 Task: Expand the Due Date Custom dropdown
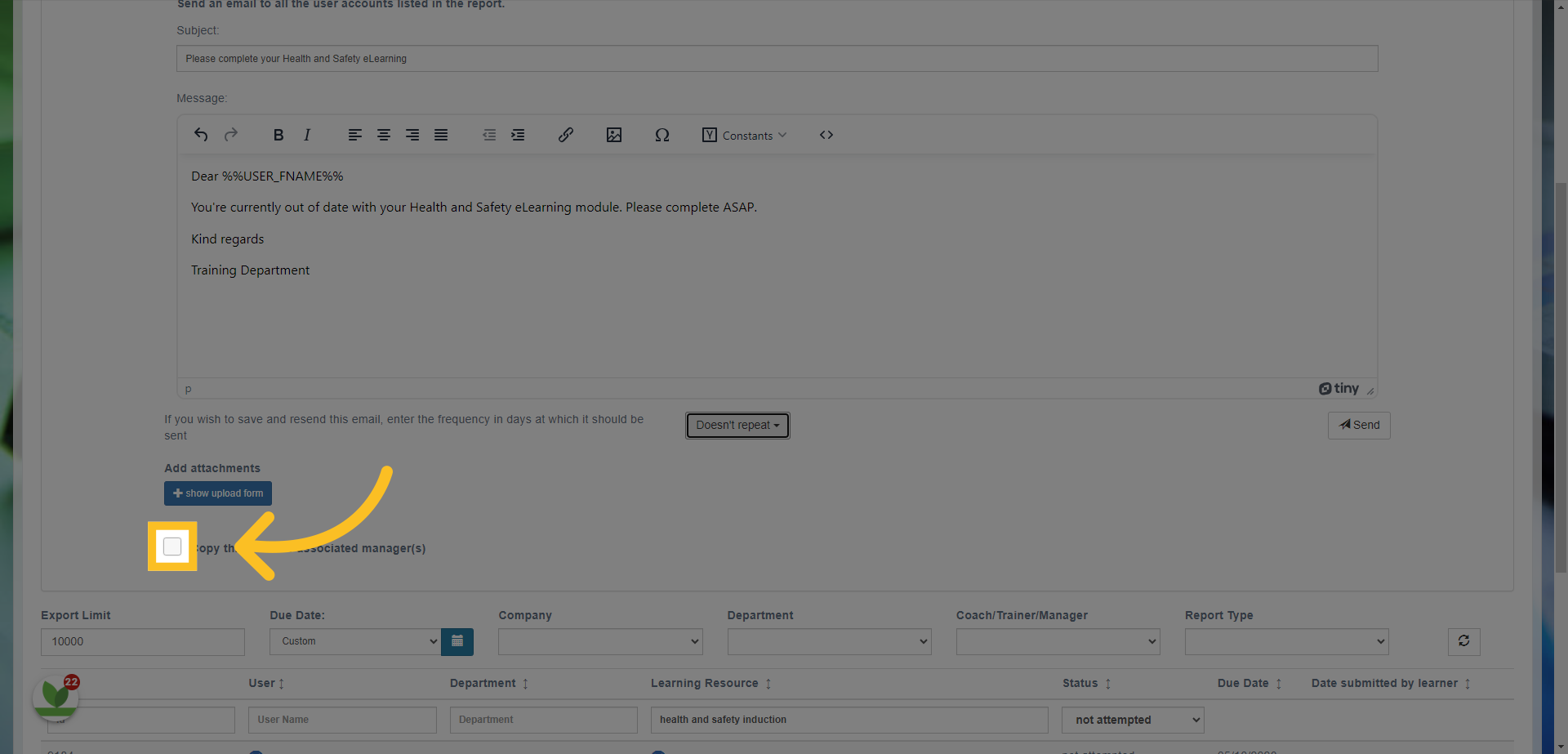point(355,641)
